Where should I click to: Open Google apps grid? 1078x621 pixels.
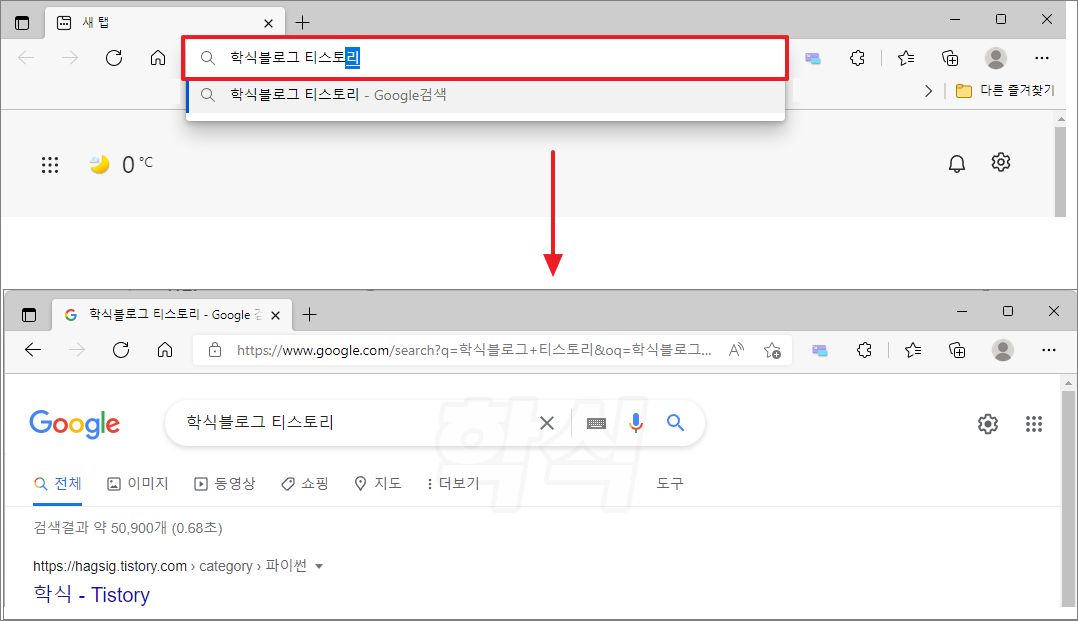coord(1034,424)
